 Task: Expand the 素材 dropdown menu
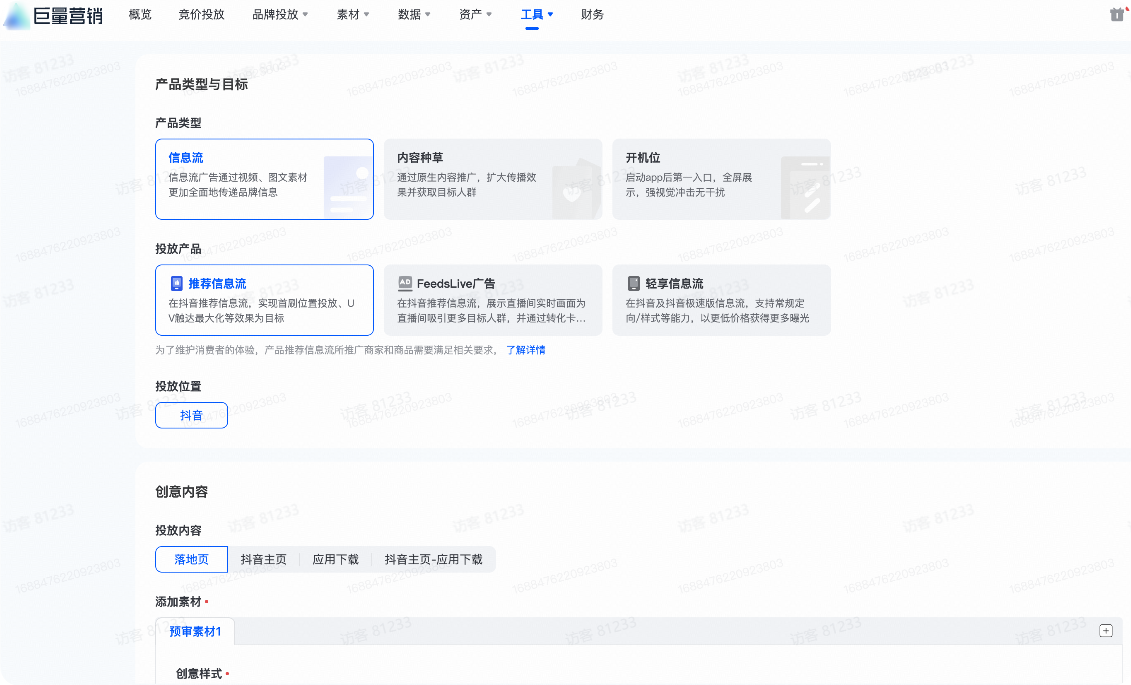(353, 14)
